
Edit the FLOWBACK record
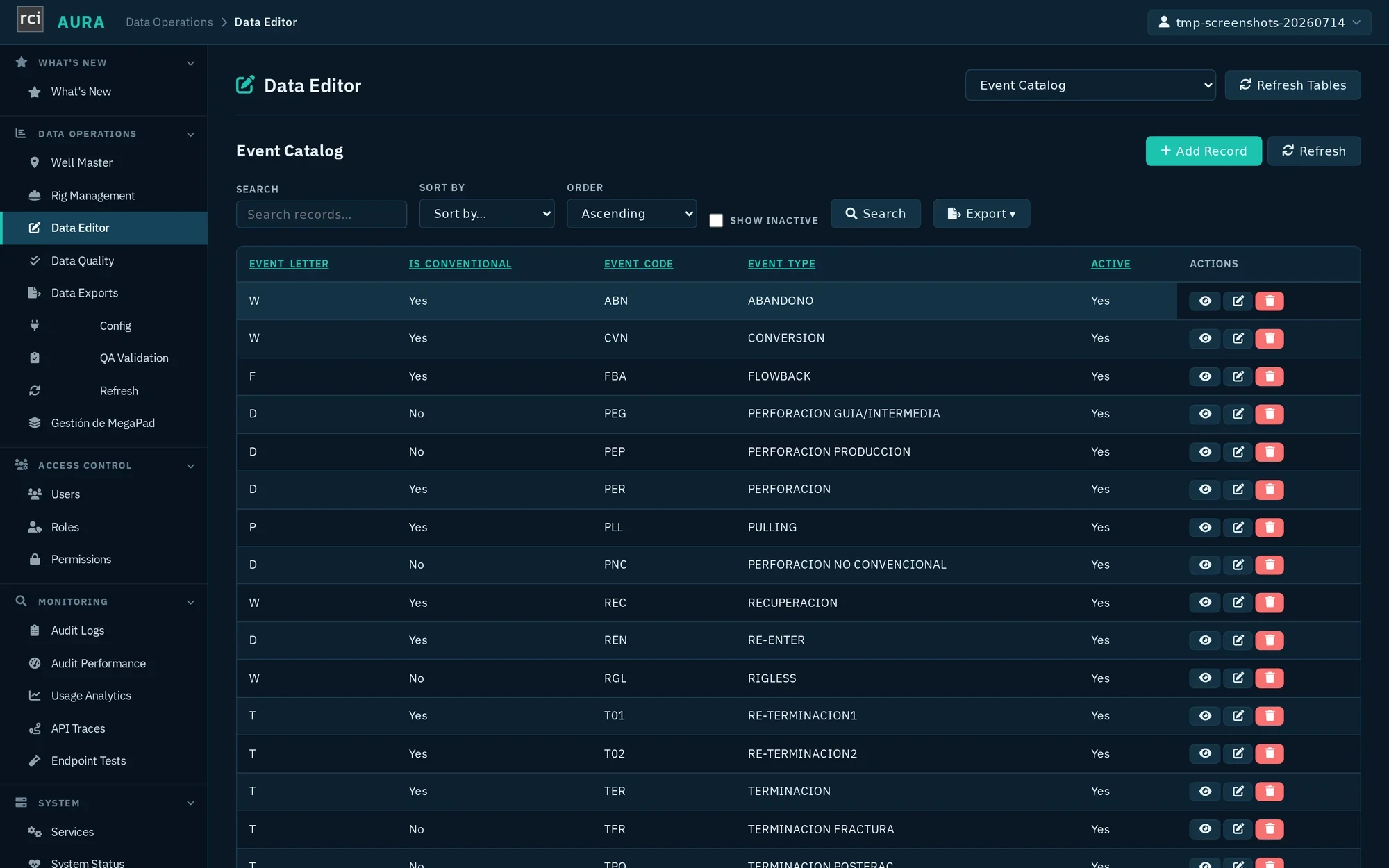coord(1238,376)
